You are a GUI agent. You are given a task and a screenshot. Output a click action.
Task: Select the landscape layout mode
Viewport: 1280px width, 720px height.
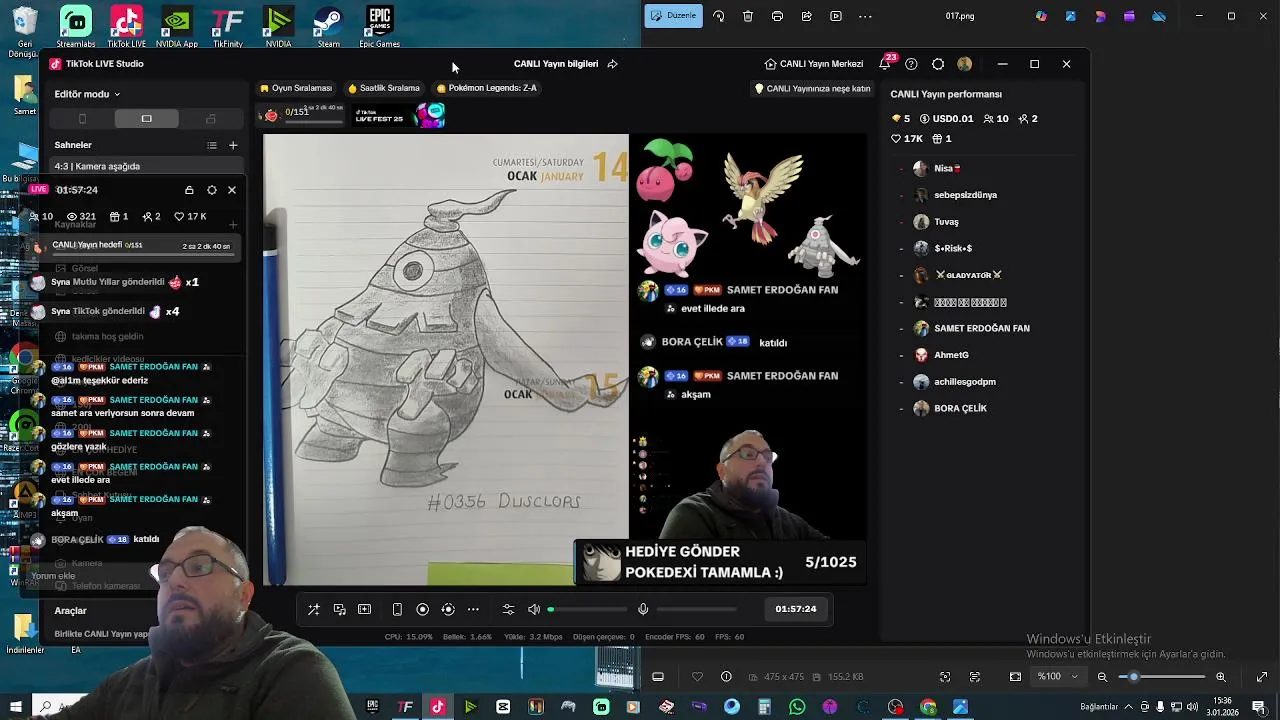[x=146, y=119]
